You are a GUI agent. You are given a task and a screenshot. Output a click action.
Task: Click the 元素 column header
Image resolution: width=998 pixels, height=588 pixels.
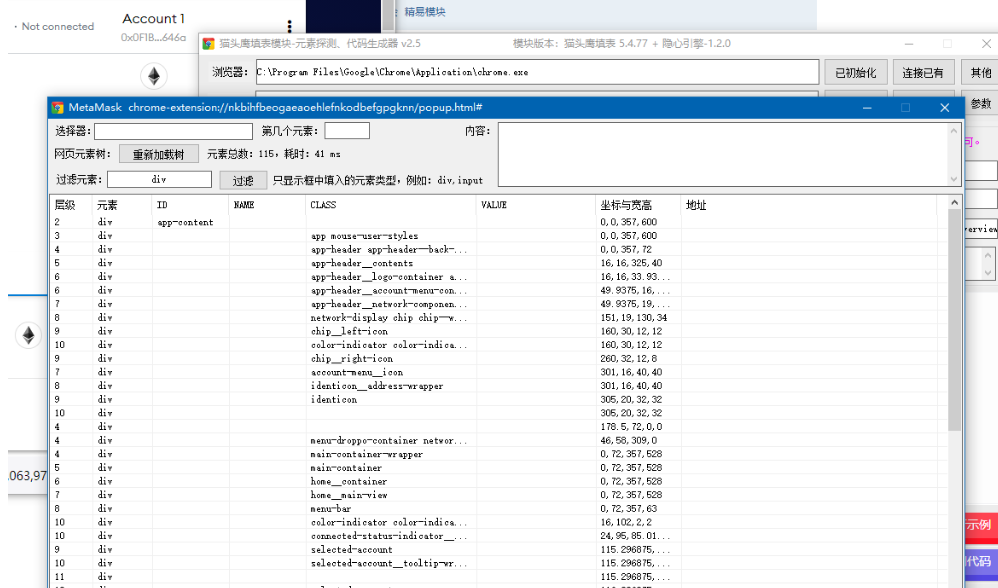[x=122, y=205]
